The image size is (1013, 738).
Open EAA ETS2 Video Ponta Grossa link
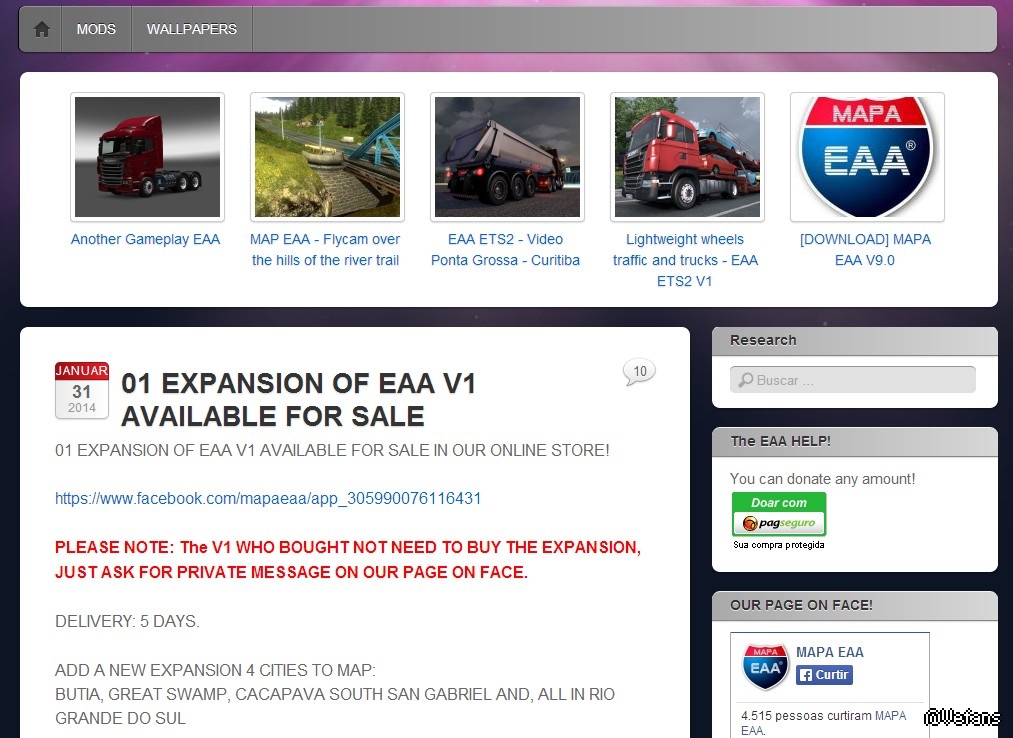(505, 249)
